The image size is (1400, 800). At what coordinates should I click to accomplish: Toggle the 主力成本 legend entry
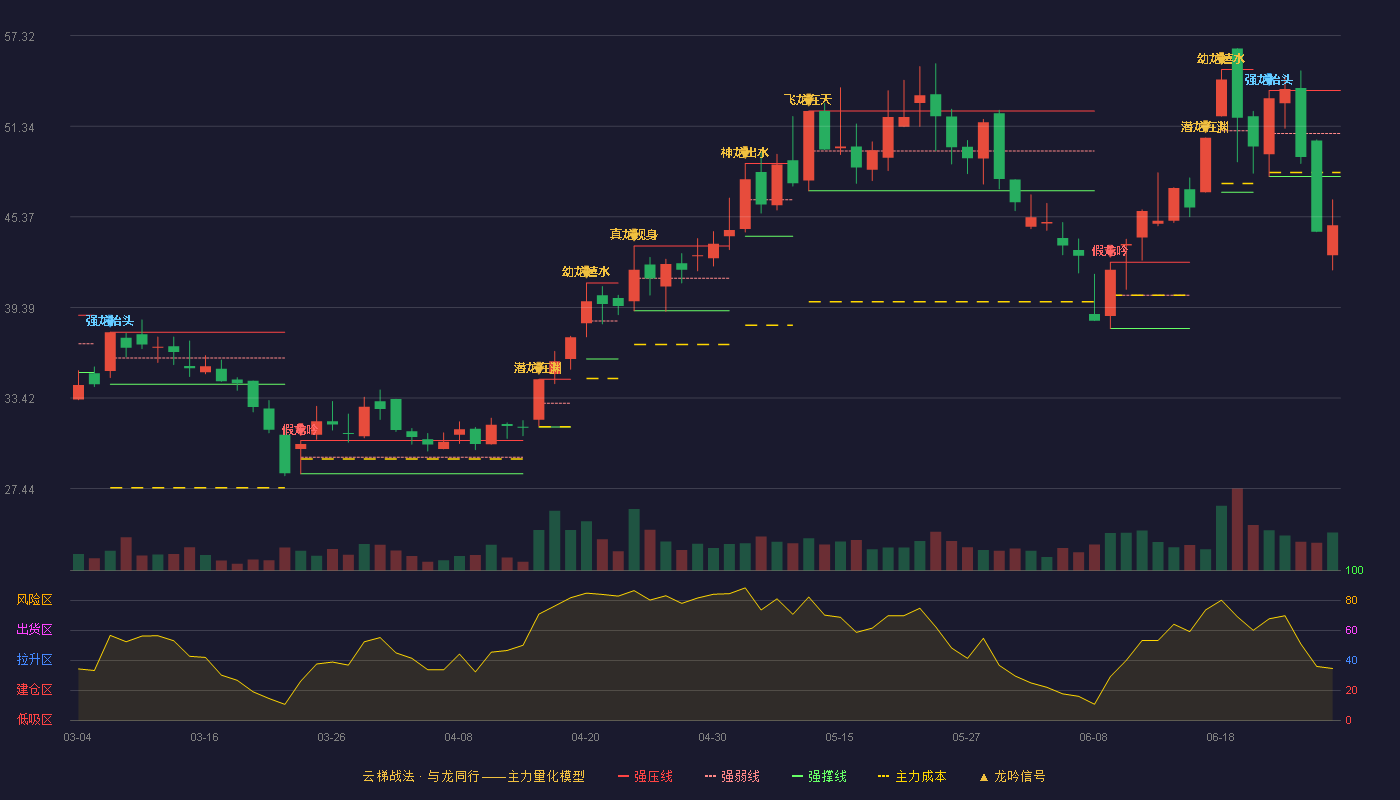point(912,776)
